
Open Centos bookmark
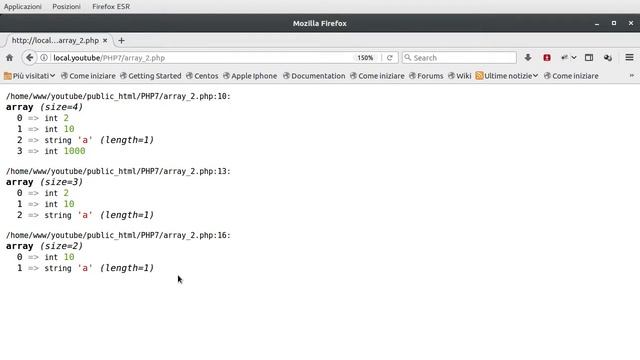pyautogui.click(x=202, y=76)
